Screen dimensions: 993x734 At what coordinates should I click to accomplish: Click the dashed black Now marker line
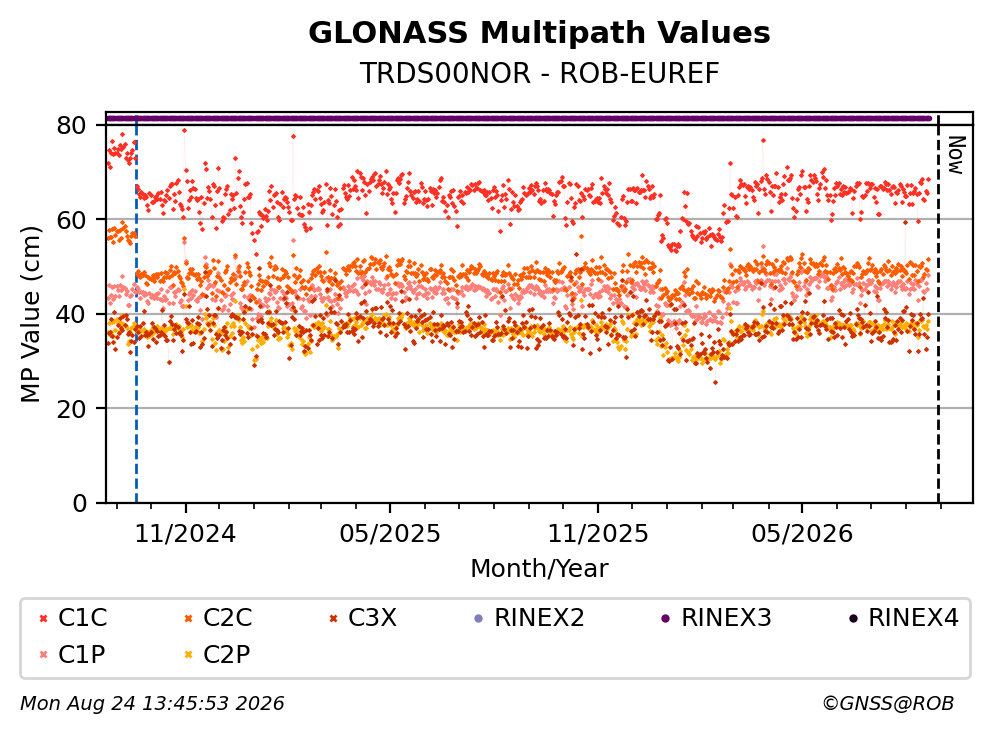click(938, 310)
